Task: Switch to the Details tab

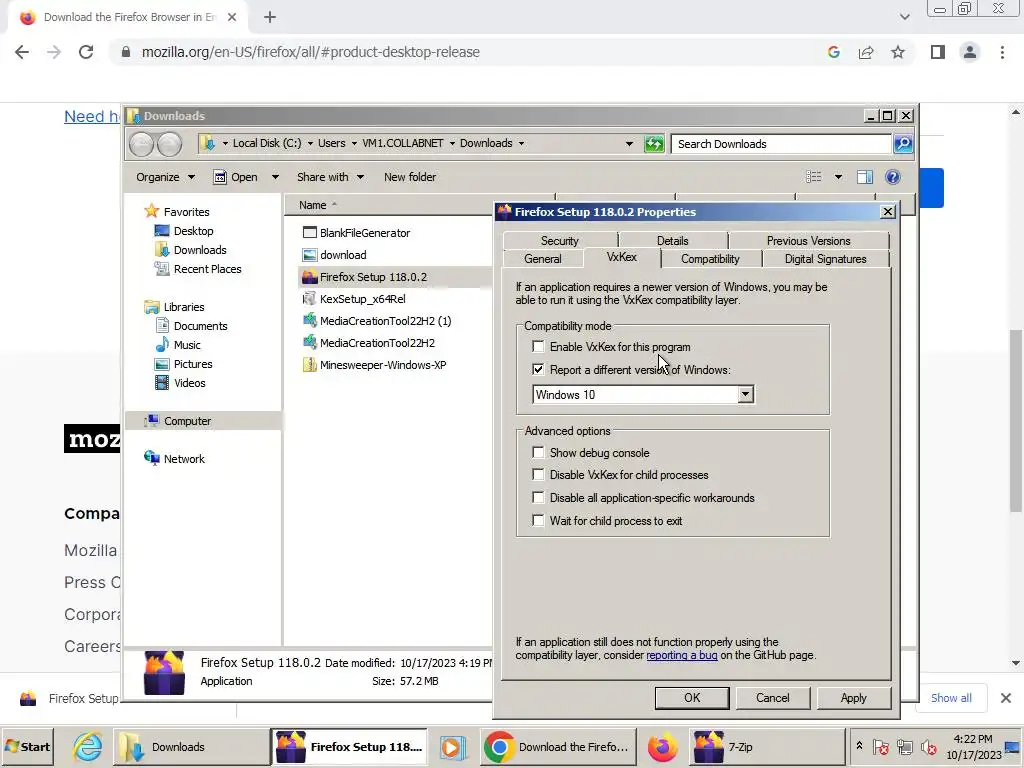Action: [x=673, y=241]
